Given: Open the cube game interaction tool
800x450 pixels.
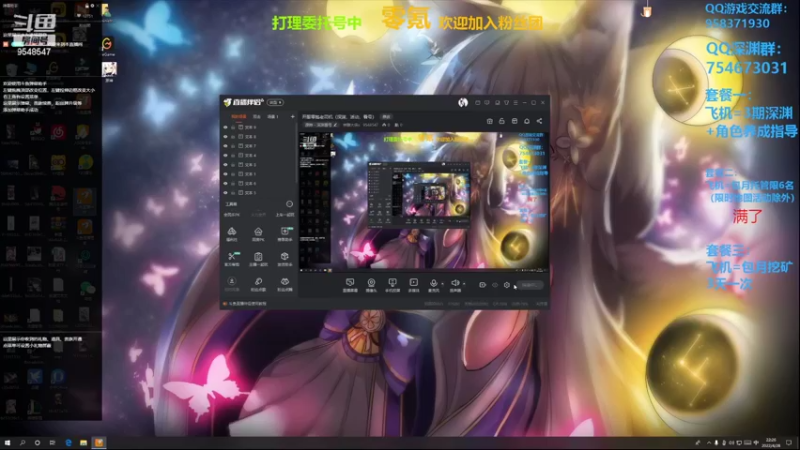Looking at the screenshot, I should coord(285,258).
